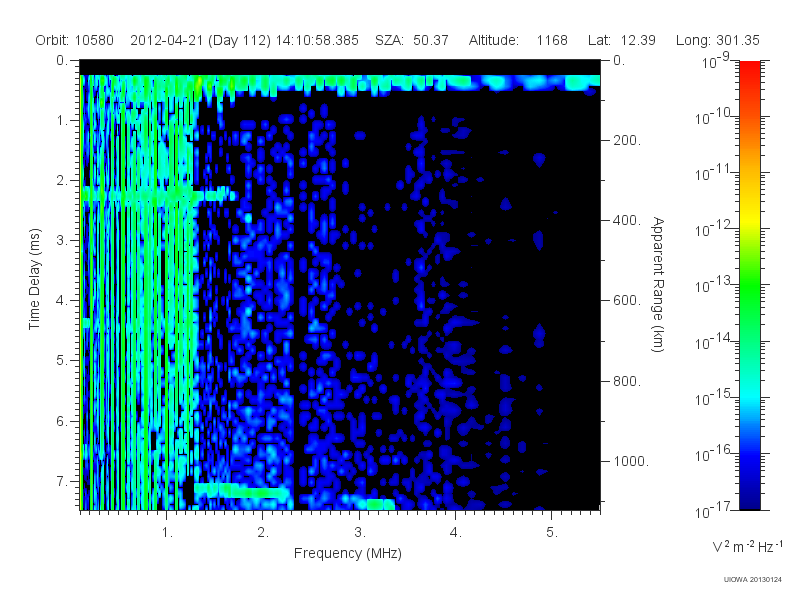
Task: Click the 4. tick on Time Delay axis
Action: 62,301
